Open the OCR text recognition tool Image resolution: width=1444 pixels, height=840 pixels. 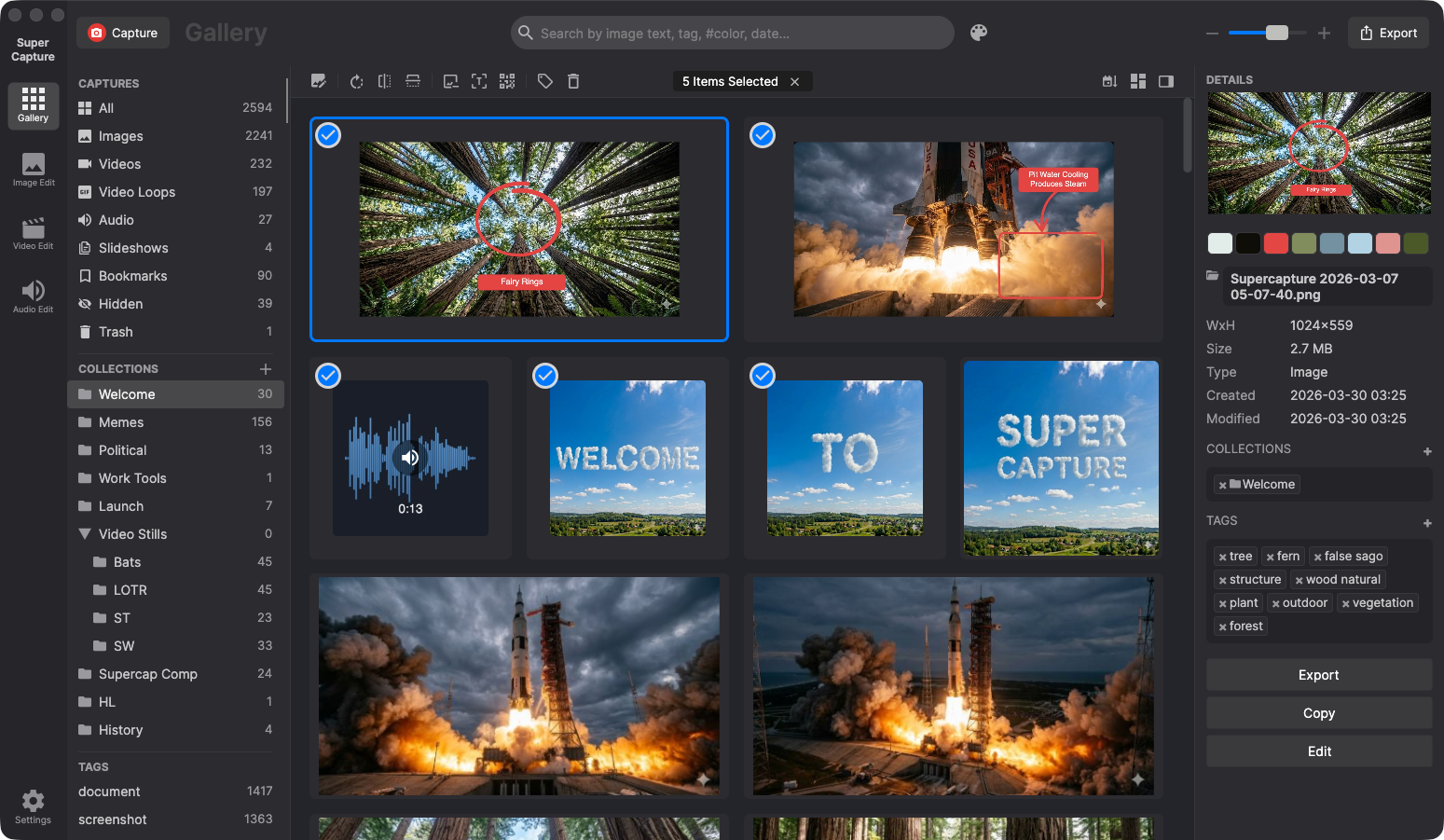(x=479, y=81)
